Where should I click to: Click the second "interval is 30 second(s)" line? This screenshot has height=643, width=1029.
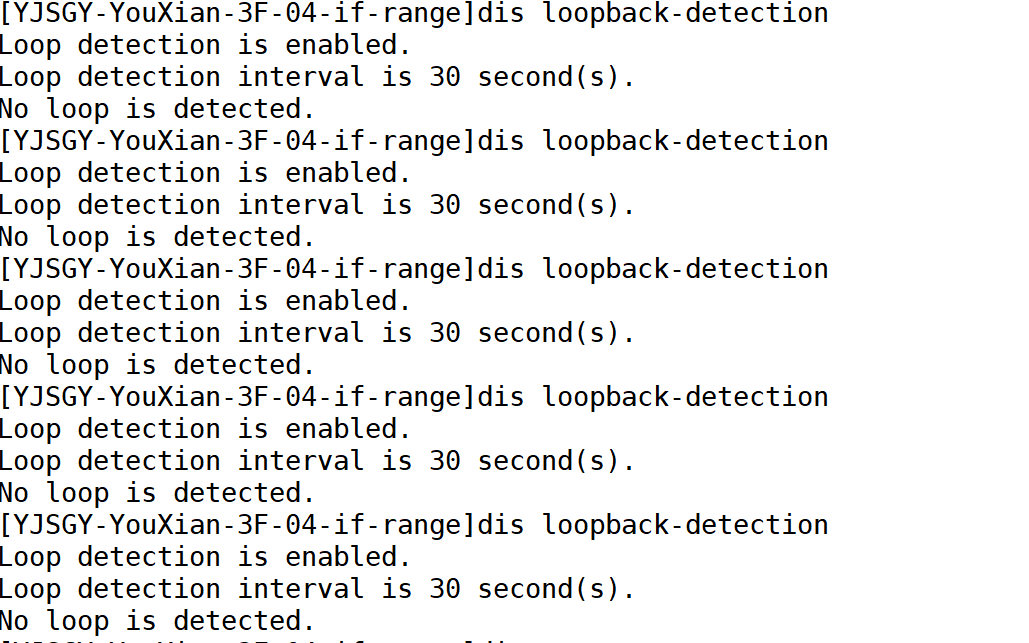[x=317, y=205]
